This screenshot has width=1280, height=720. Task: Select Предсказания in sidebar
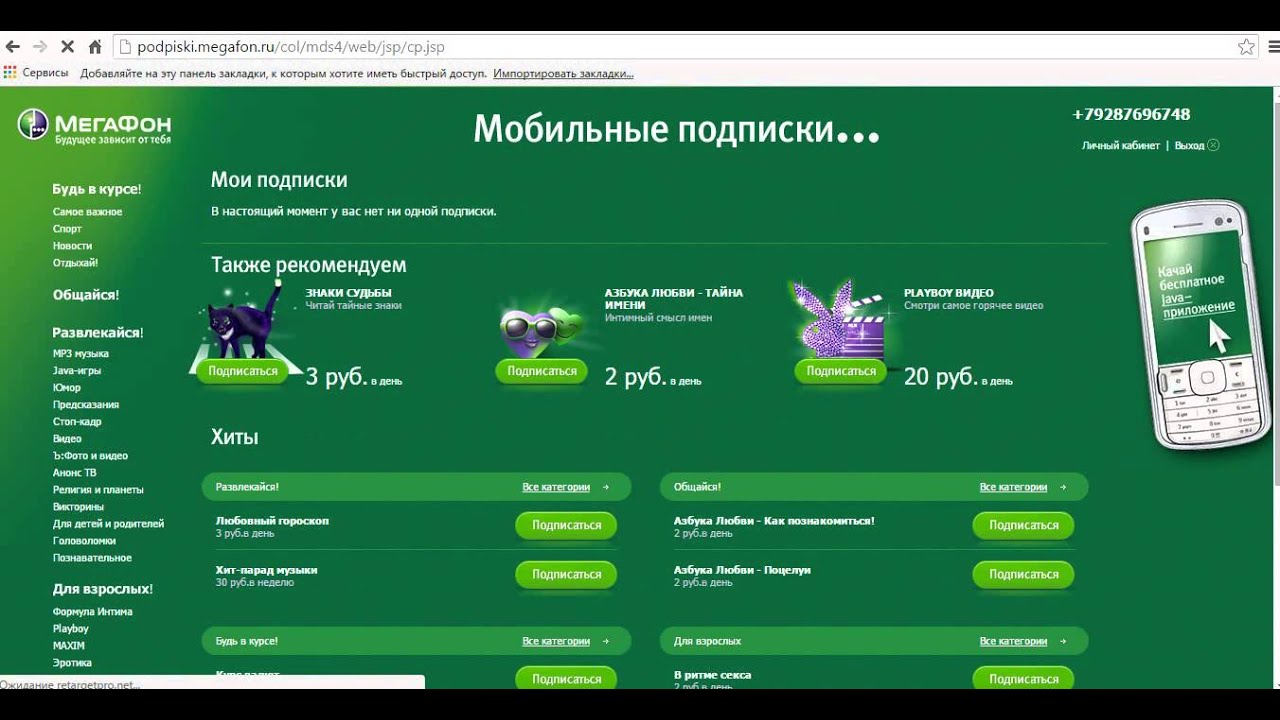tap(86, 405)
